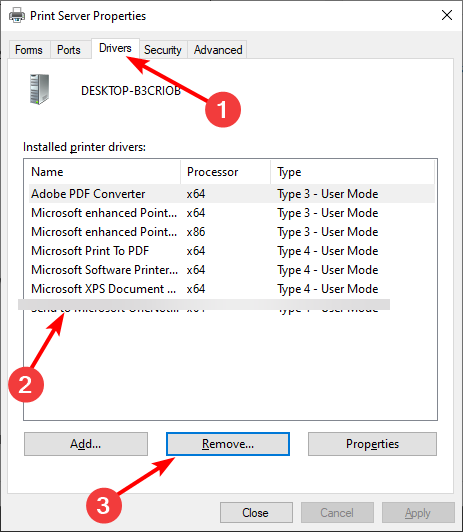Select Microsoft Software Printer driver row

(232, 270)
